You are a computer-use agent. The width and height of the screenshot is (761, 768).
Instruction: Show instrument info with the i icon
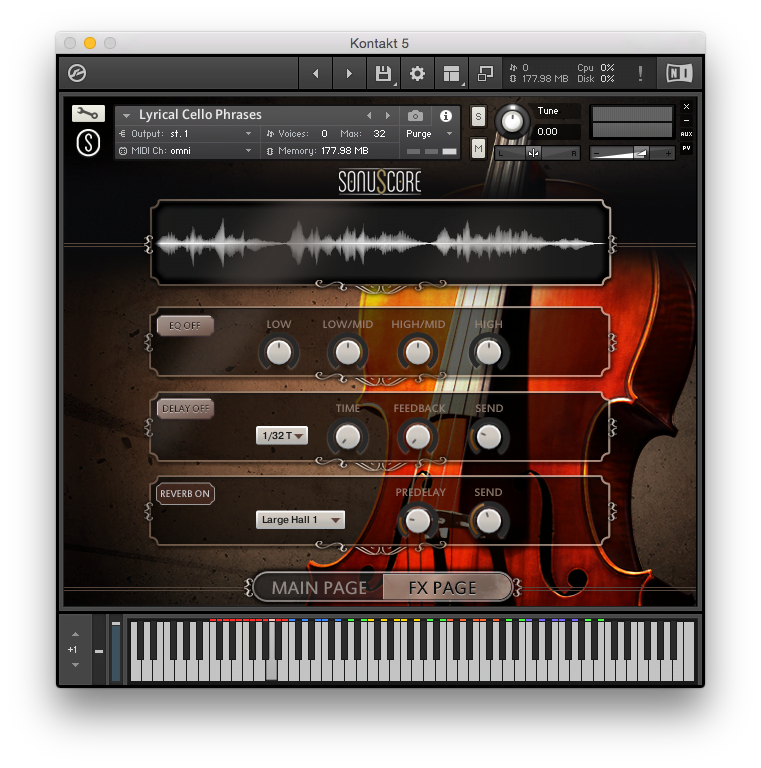click(x=446, y=116)
